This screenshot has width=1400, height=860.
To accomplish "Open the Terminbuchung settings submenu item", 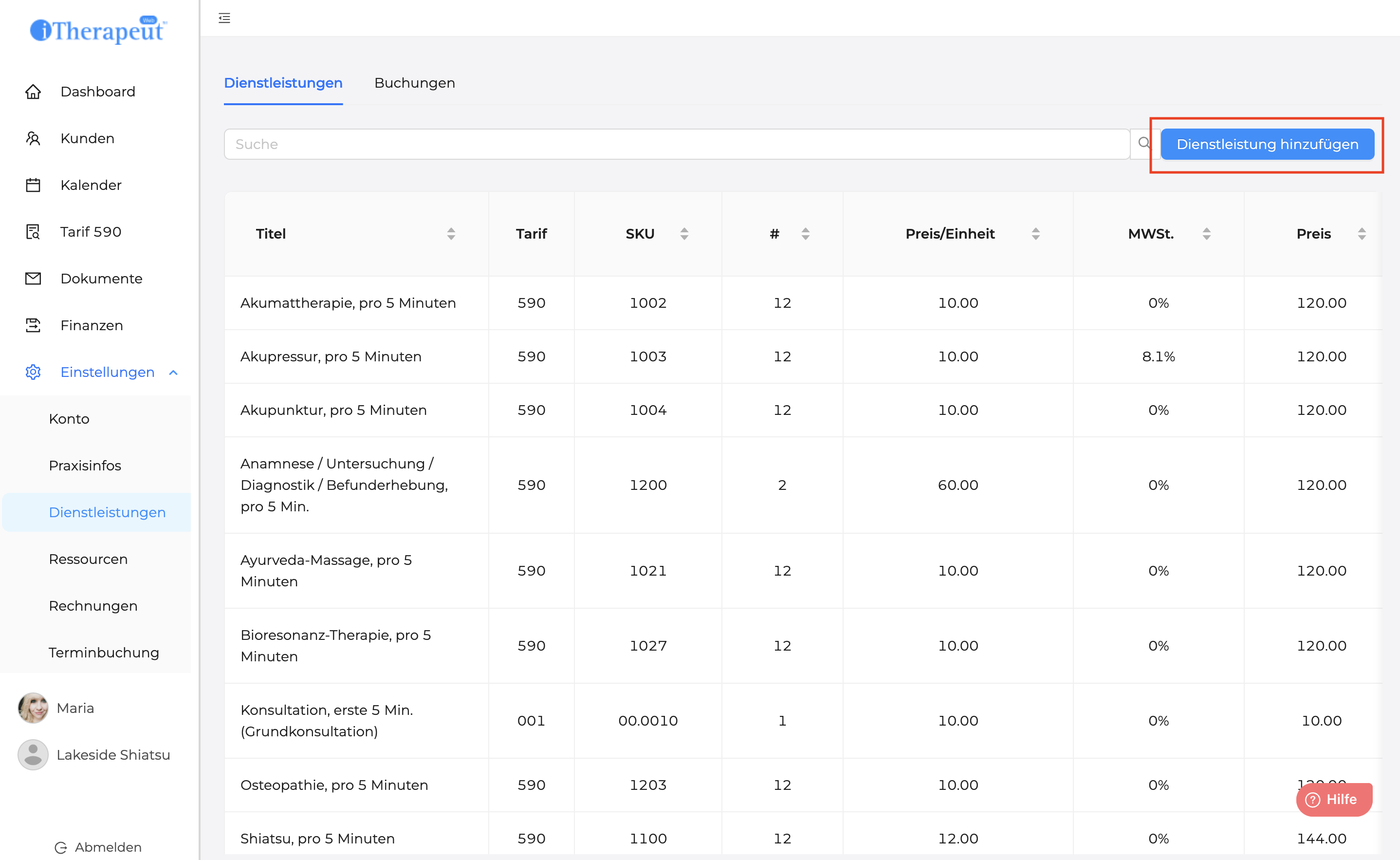I will pos(104,653).
